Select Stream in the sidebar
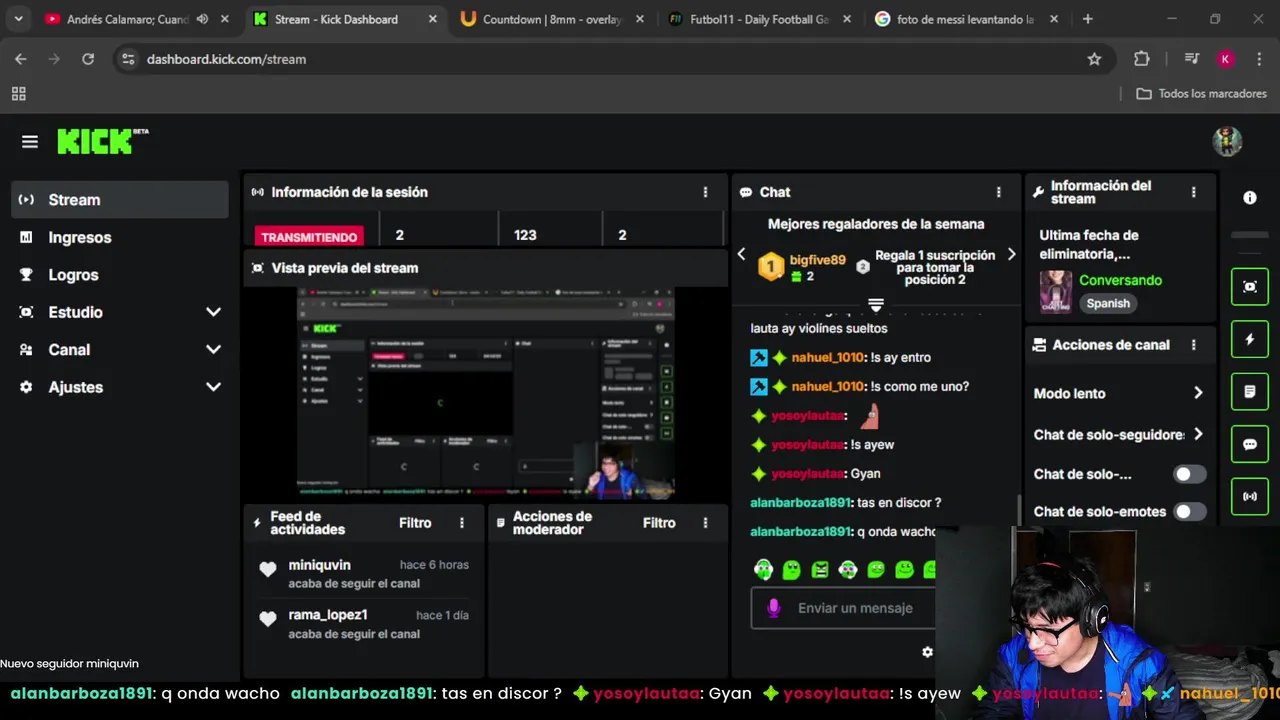Viewport: 1280px width, 720px height. point(120,200)
